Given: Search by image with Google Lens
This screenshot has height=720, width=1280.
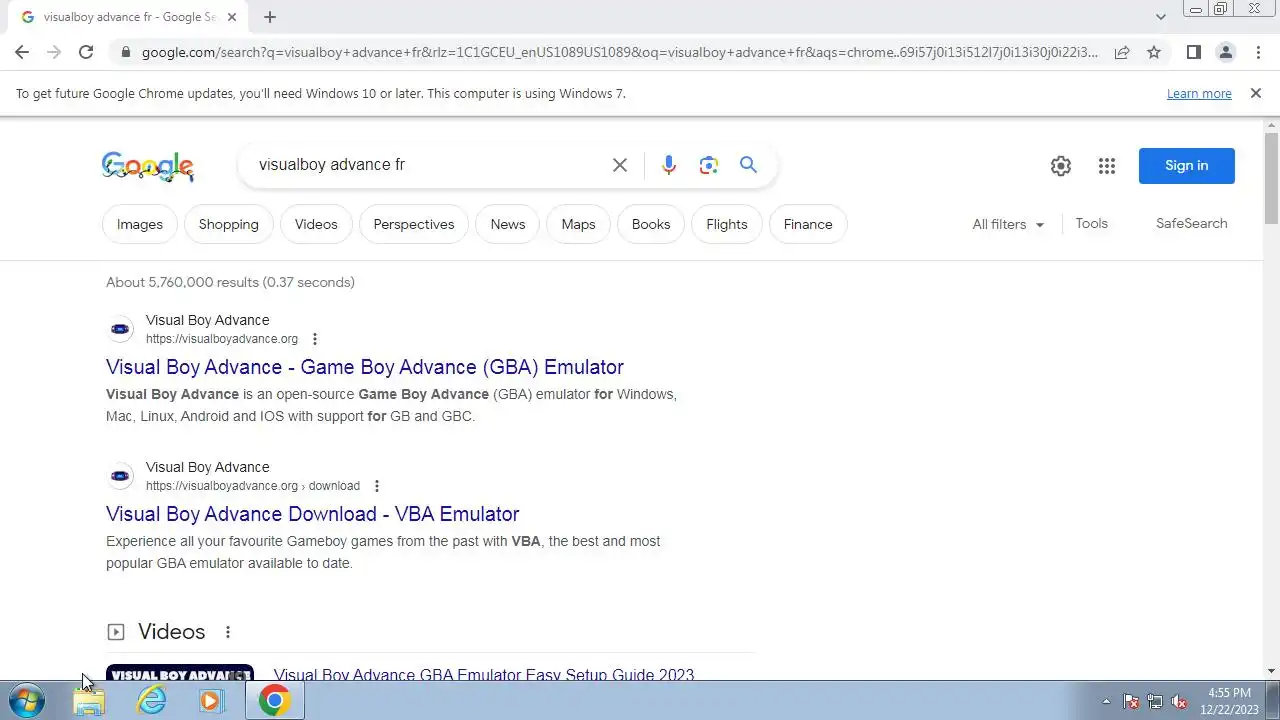Looking at the screenshot, I should pyautogui.click(x=709, y=165).
